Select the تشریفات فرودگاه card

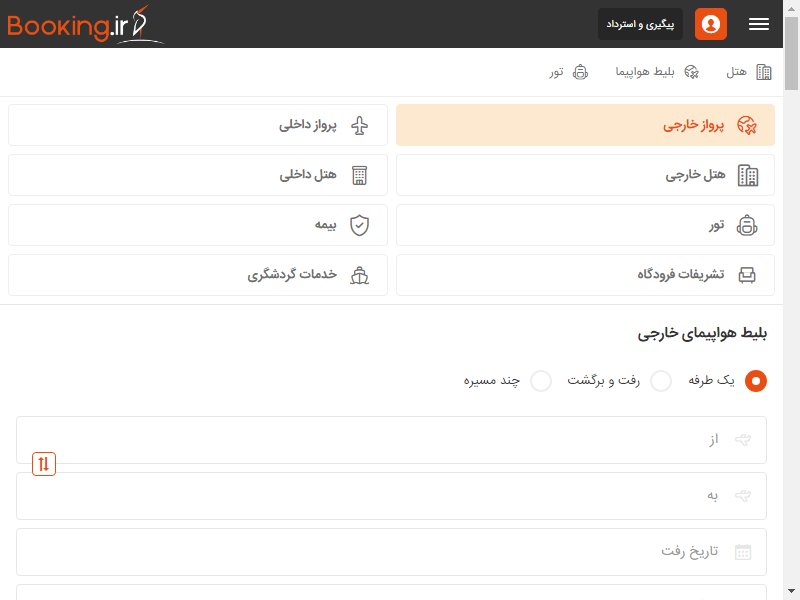pyautogui.click(x=585, y=275)
